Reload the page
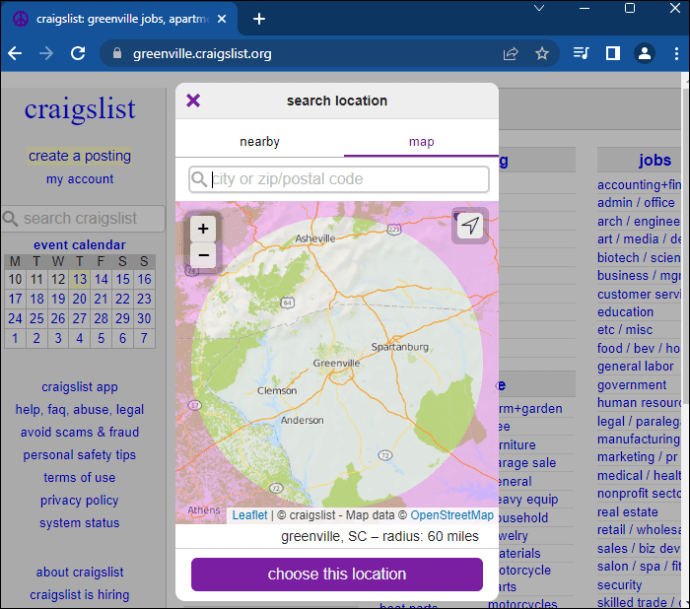The height and width of the screenshot is (609, 690). (76, 54)
